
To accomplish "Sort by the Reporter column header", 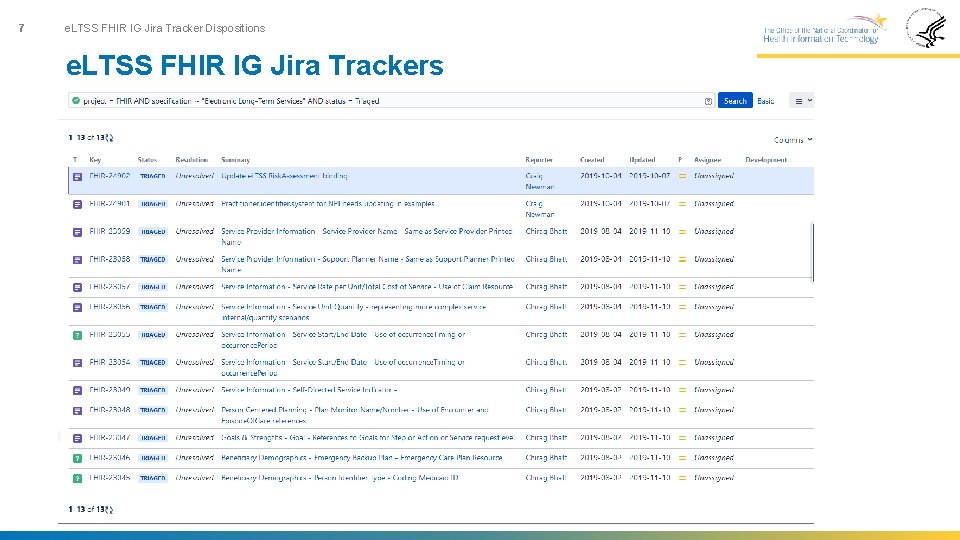I will click(x=539, y=160).
